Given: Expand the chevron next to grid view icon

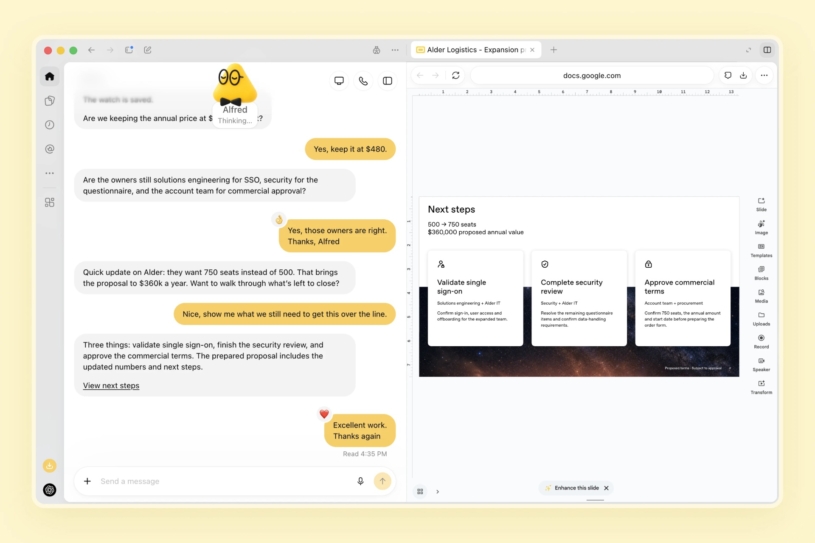Looking at the screenshot, I should (438, 492).
